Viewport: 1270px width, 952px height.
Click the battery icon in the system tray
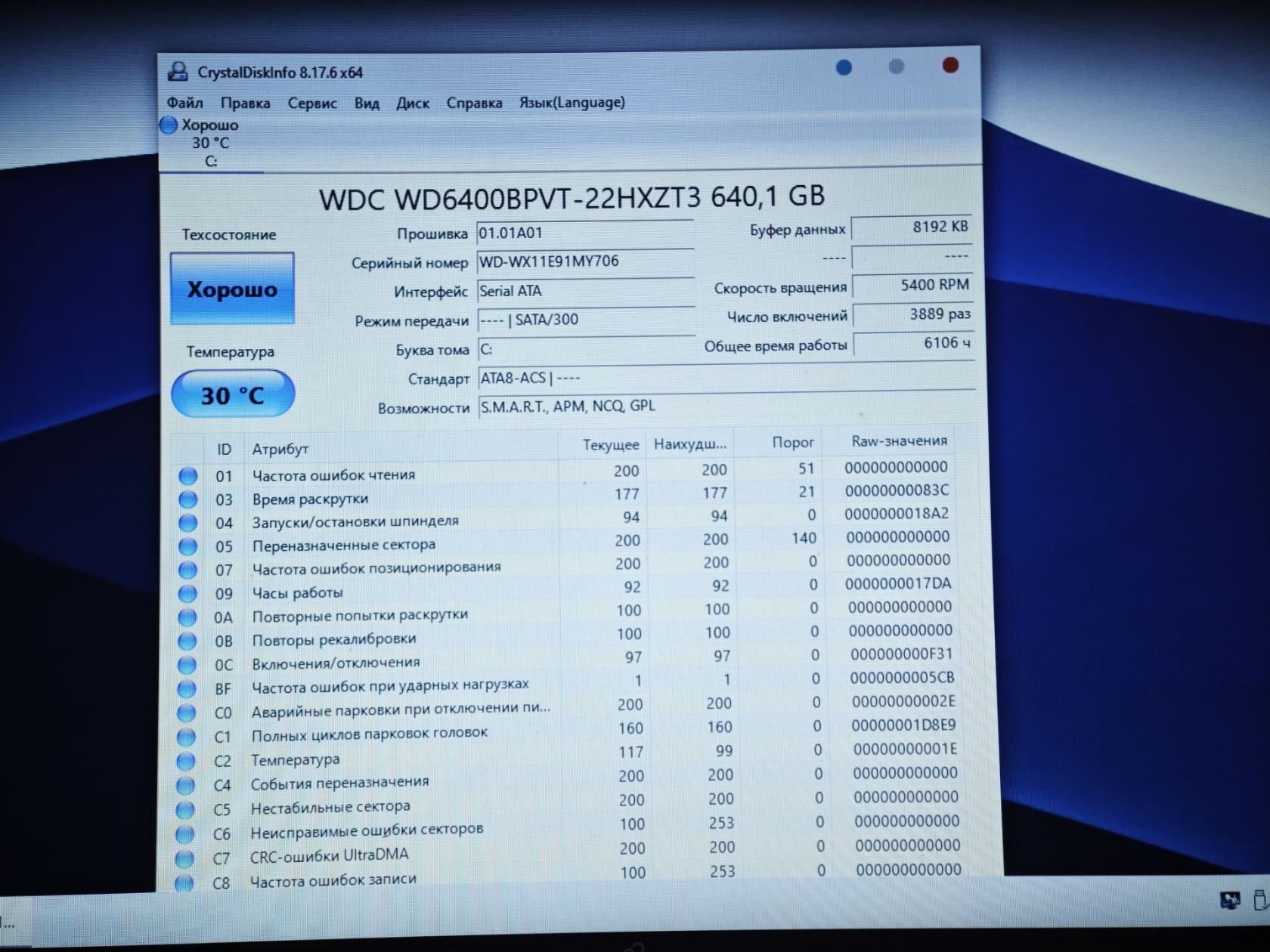[x=1259, y=900]
